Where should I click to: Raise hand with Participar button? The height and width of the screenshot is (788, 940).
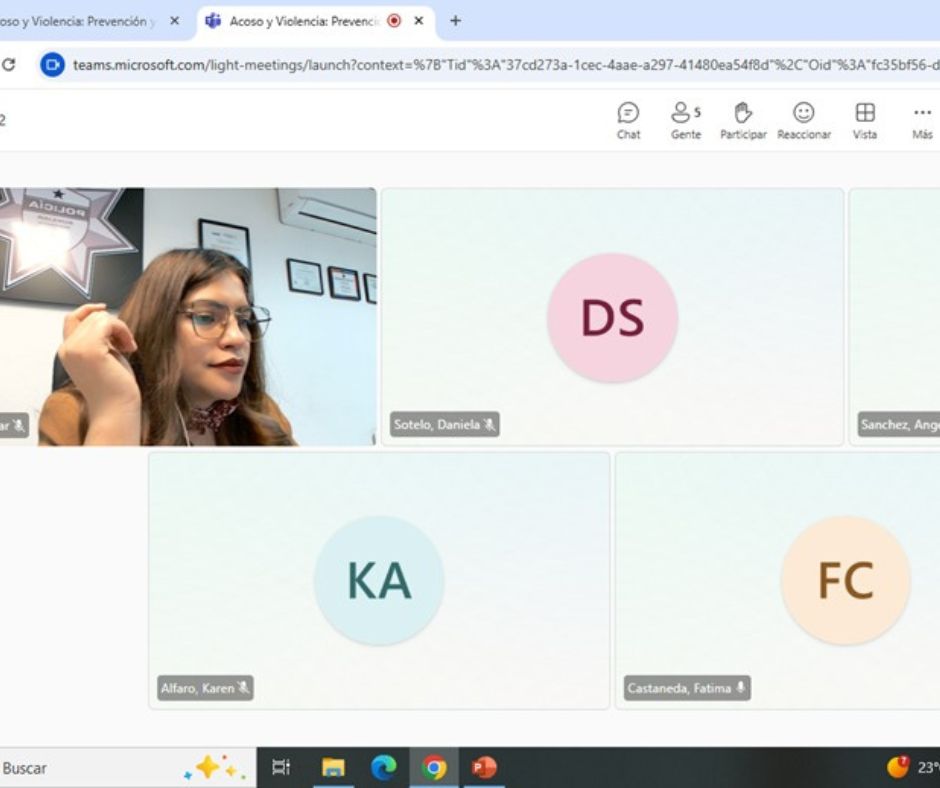tap(743, 121)
